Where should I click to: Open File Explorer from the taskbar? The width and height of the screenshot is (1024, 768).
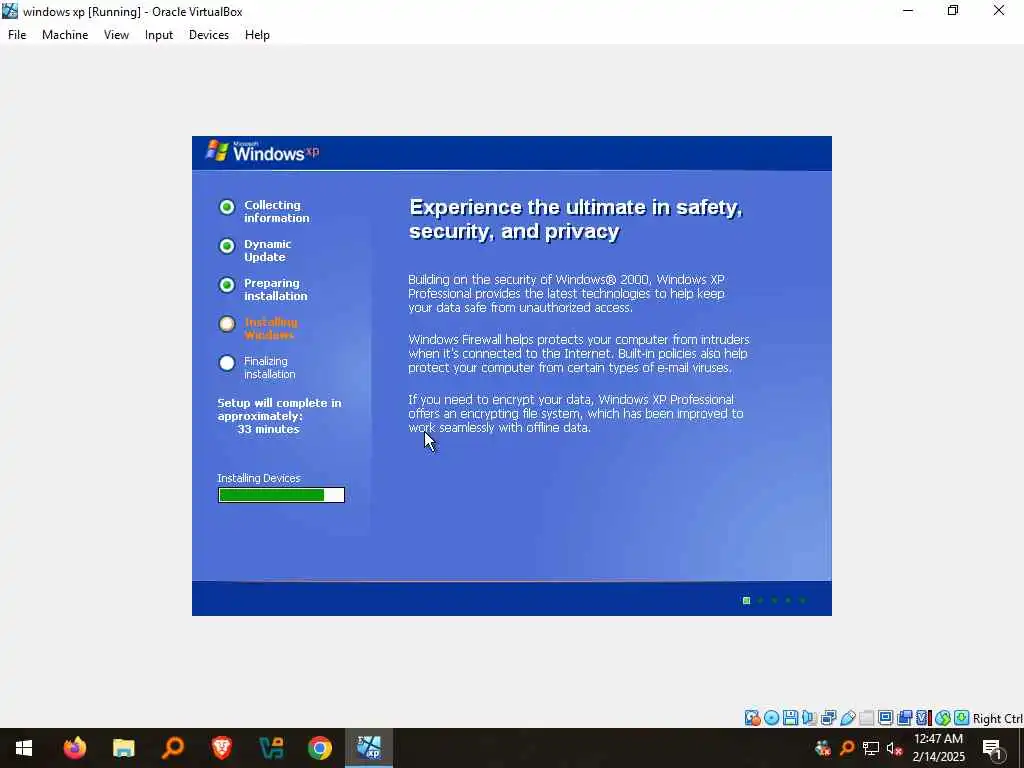[x=123, y=748]
